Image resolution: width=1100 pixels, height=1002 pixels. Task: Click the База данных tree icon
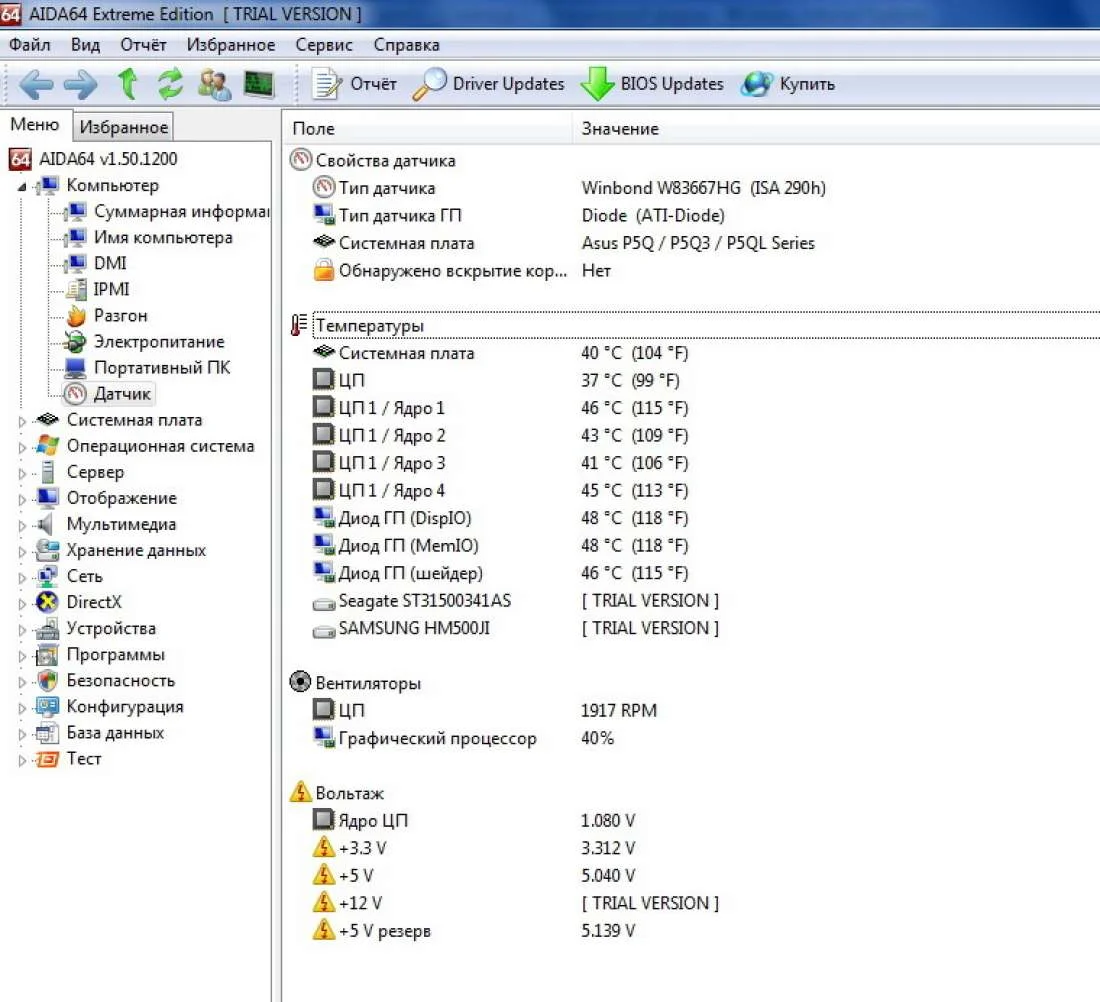point(47,733)
